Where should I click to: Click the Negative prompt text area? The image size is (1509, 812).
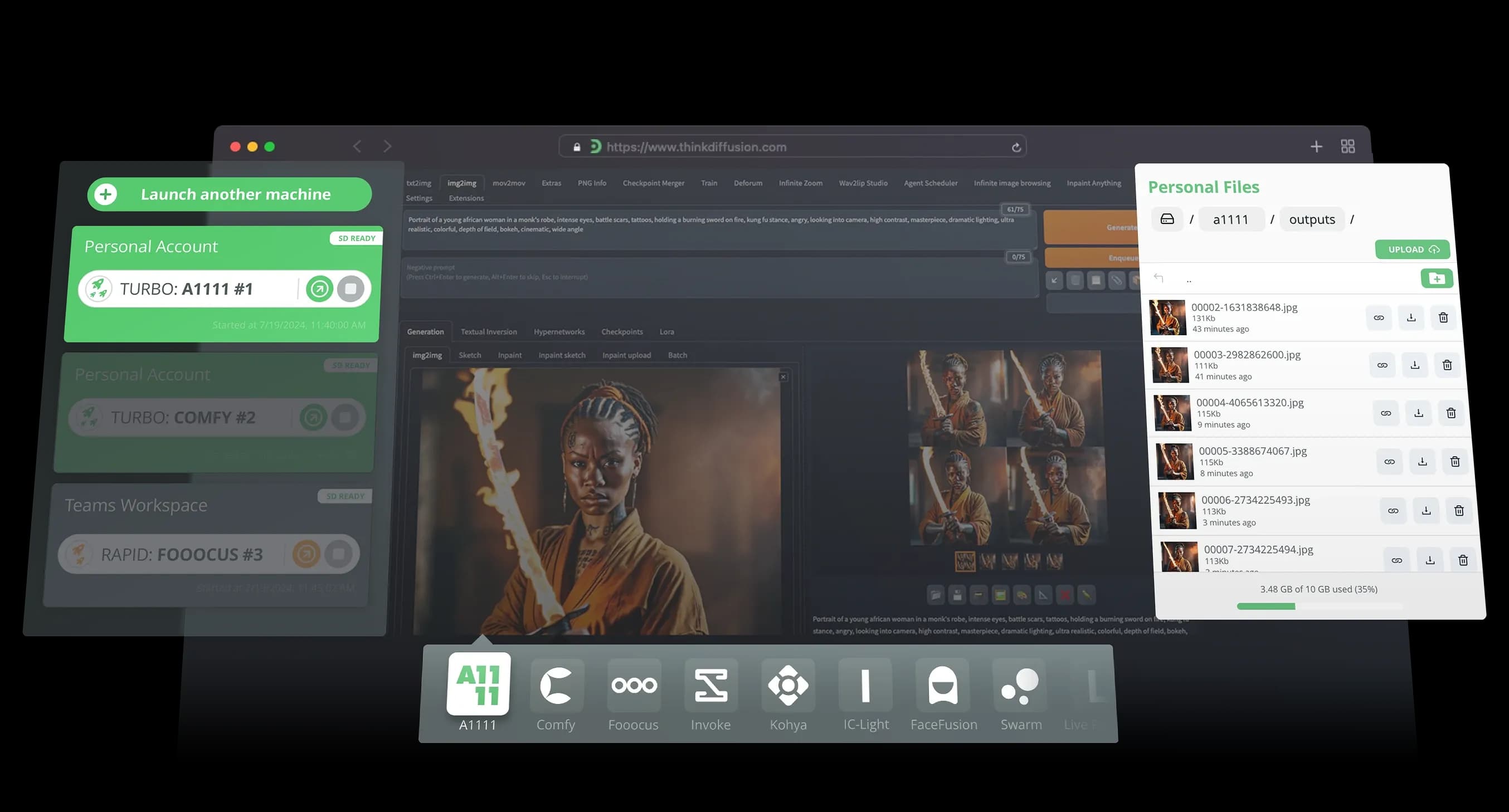(x=718, y=278)
